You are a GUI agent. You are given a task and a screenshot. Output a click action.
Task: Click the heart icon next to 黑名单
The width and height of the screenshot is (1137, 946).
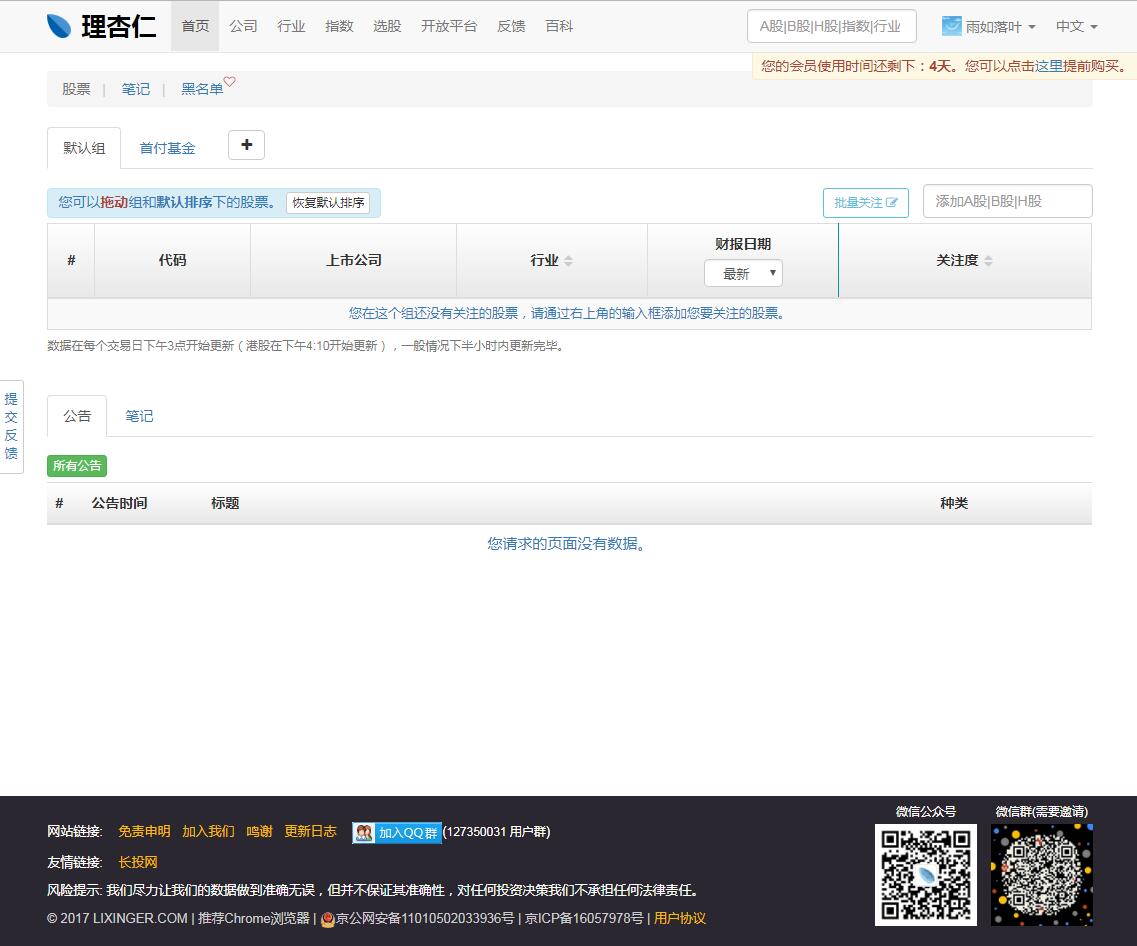click(x=229, y=81)
